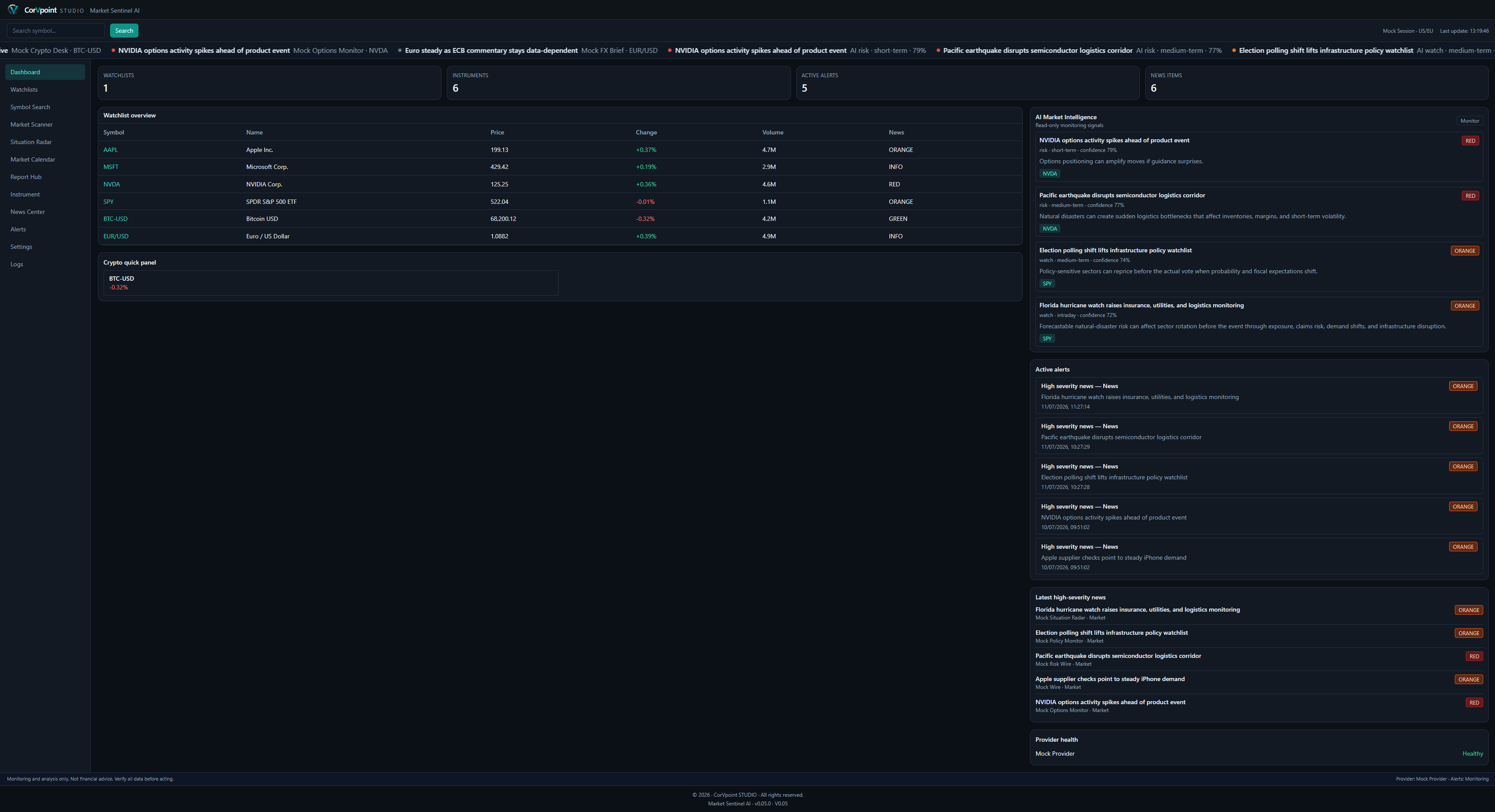Open Market Calendar in the sidebar

pos(45,159)
